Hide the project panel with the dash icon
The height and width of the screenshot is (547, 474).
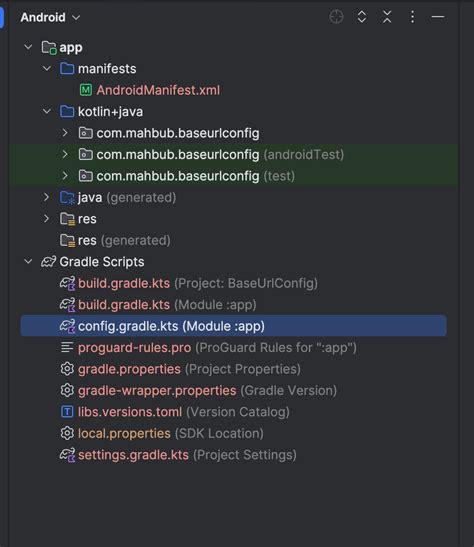(438, 17)
